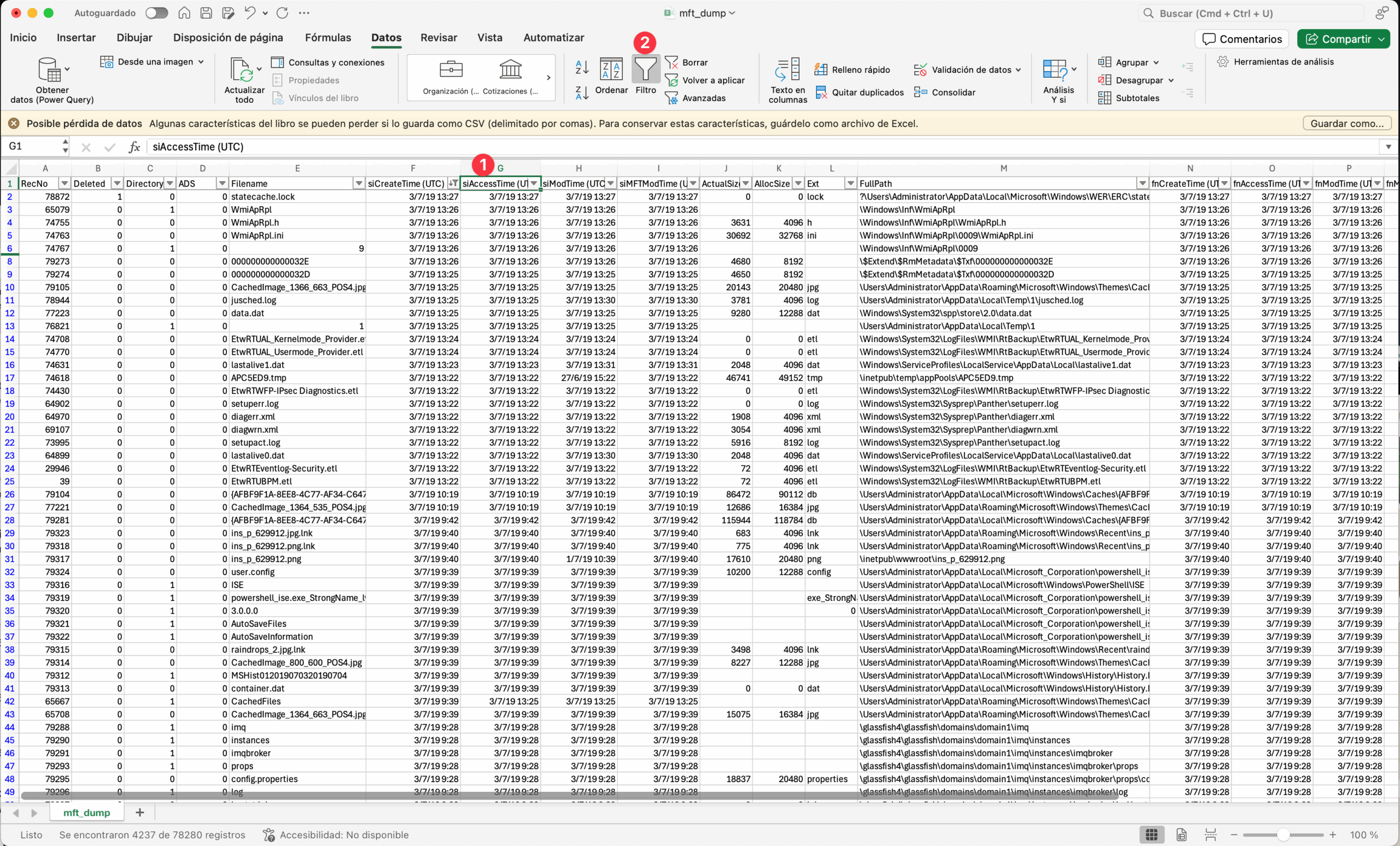The width and height of the screenshot is (1400, 846).
Task: Open the Vista tab
Action: (490, 38)
